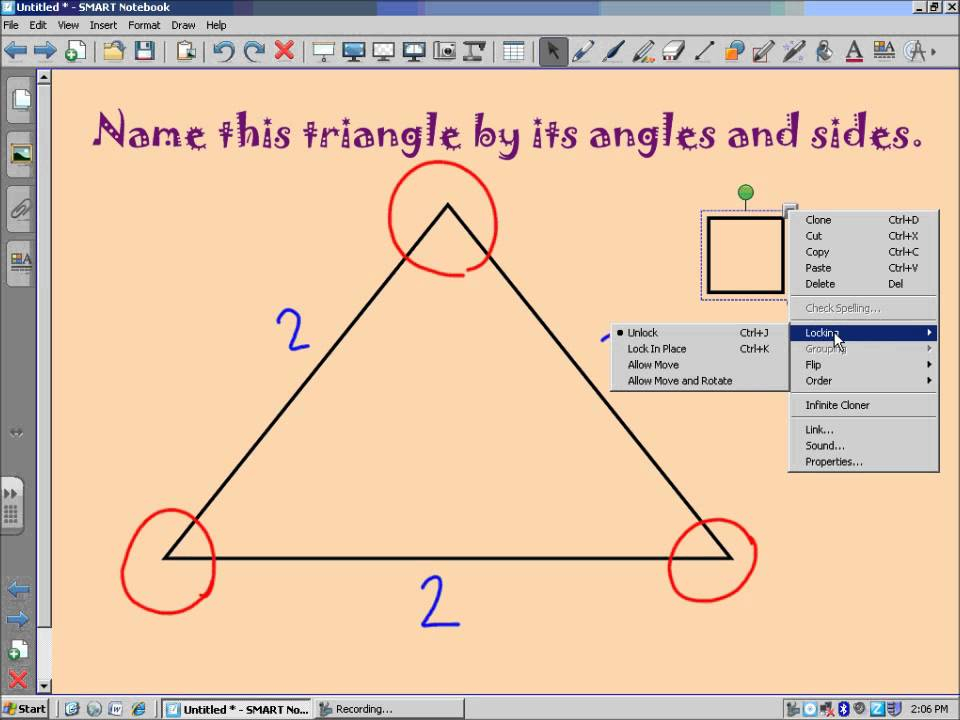Choose Lock In Place option

[x=699, y=348]
